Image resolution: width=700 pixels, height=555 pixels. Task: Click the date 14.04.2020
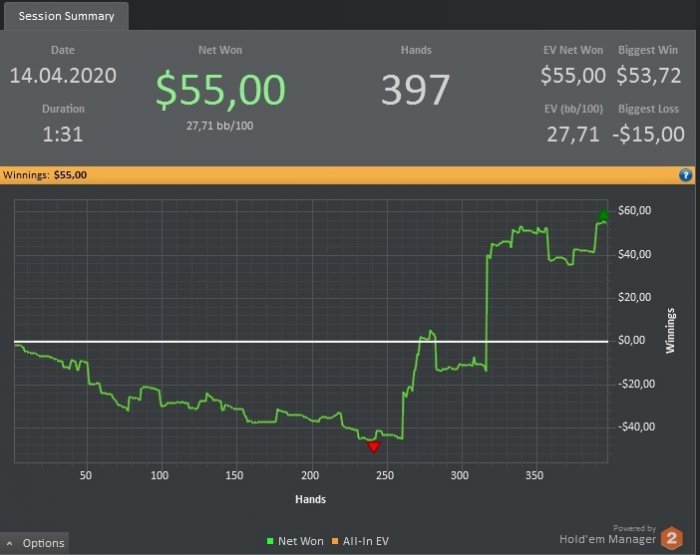tap(63, 75)
